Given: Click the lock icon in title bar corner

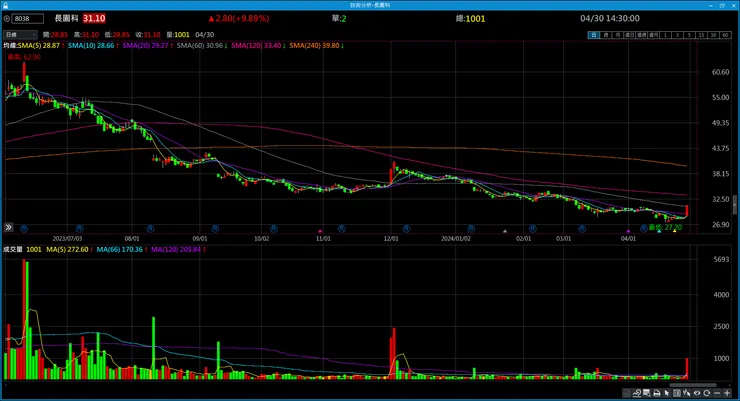Looking at the screenshot, I should (5, 5).
